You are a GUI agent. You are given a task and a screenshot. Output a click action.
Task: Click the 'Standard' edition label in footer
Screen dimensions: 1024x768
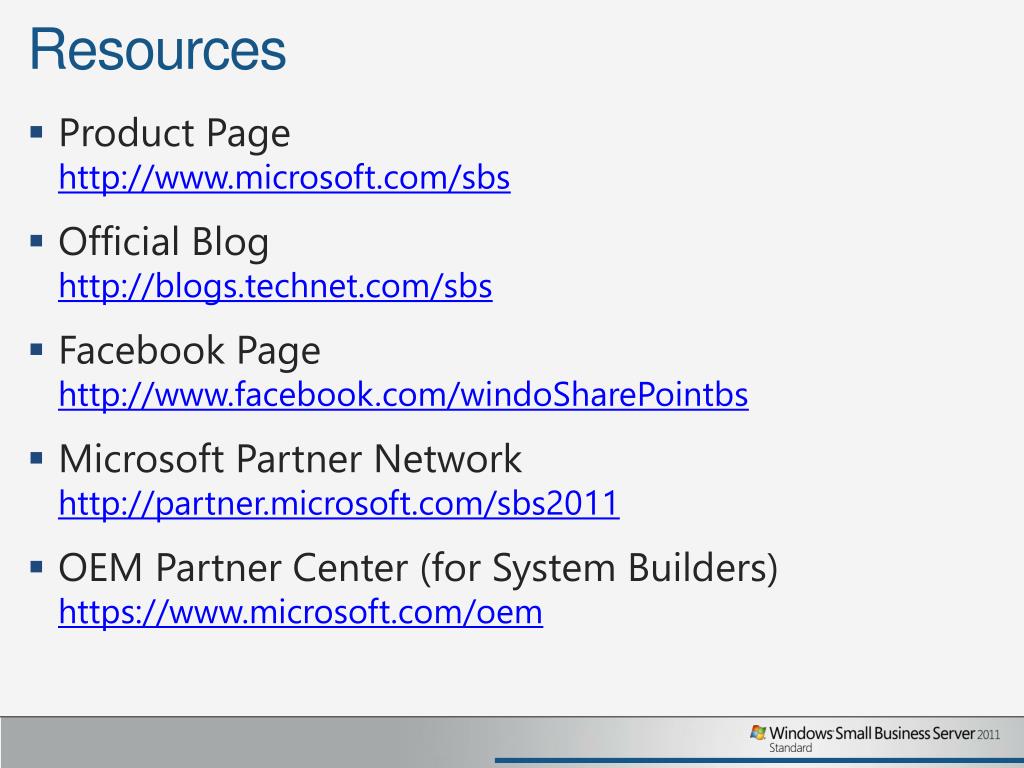coord(790,748)
